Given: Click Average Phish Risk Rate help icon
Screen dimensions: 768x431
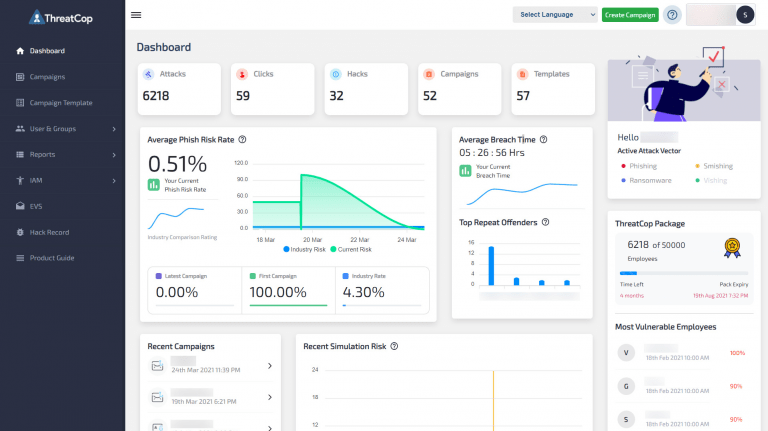Looking at the screenshot, I should [x=243, y=140].
